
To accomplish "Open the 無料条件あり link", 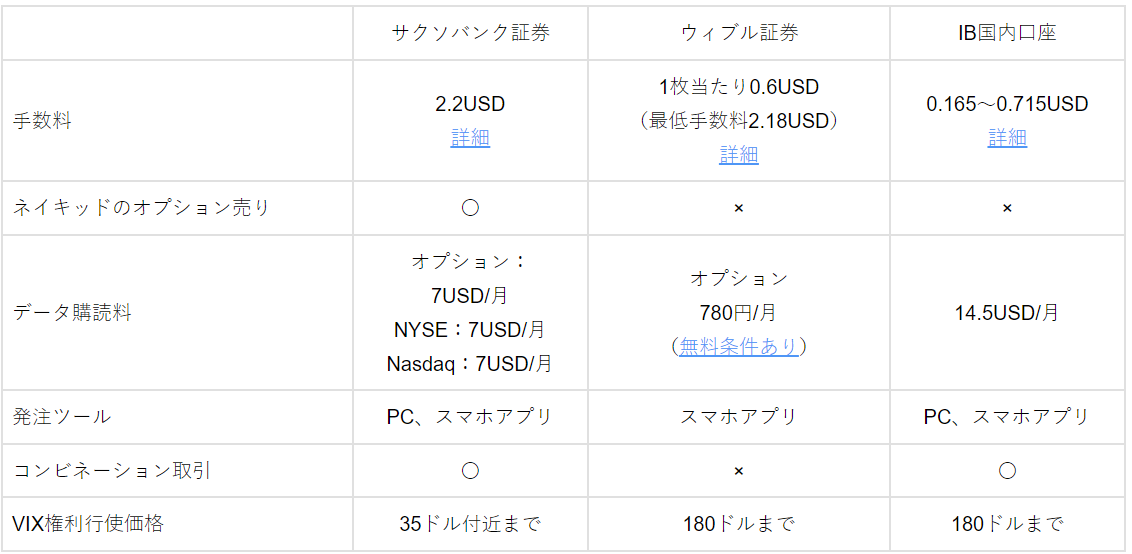I will click(739, 347).
